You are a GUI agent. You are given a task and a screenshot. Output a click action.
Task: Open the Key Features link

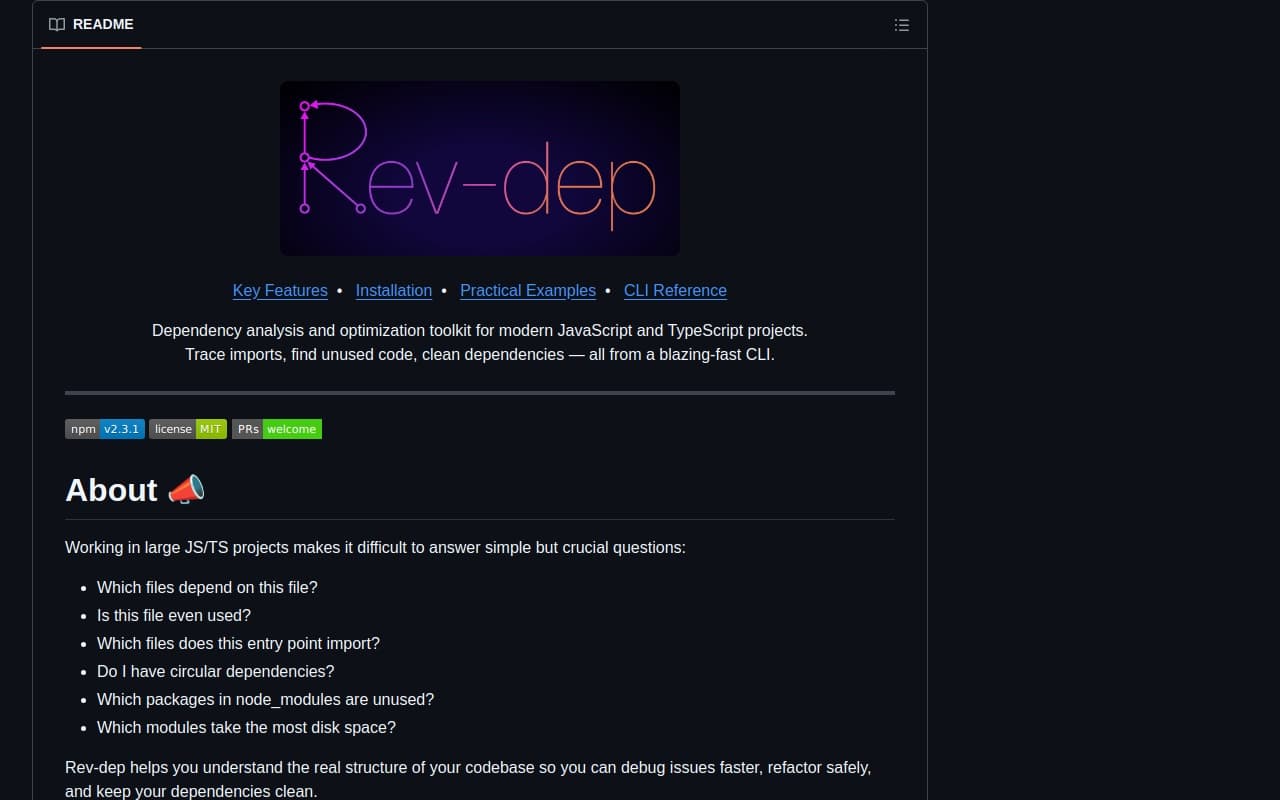[x=280, y=290]
